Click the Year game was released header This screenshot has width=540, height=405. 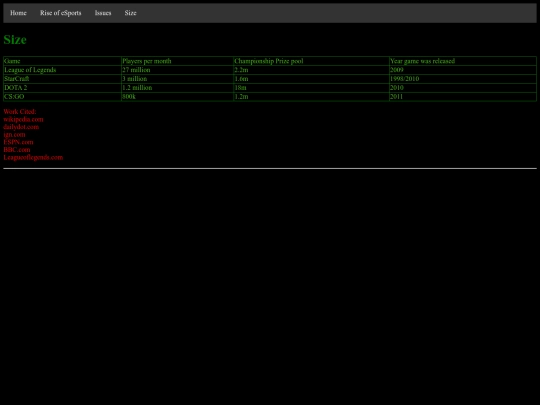pyautogui.click(x=463, y=61)
